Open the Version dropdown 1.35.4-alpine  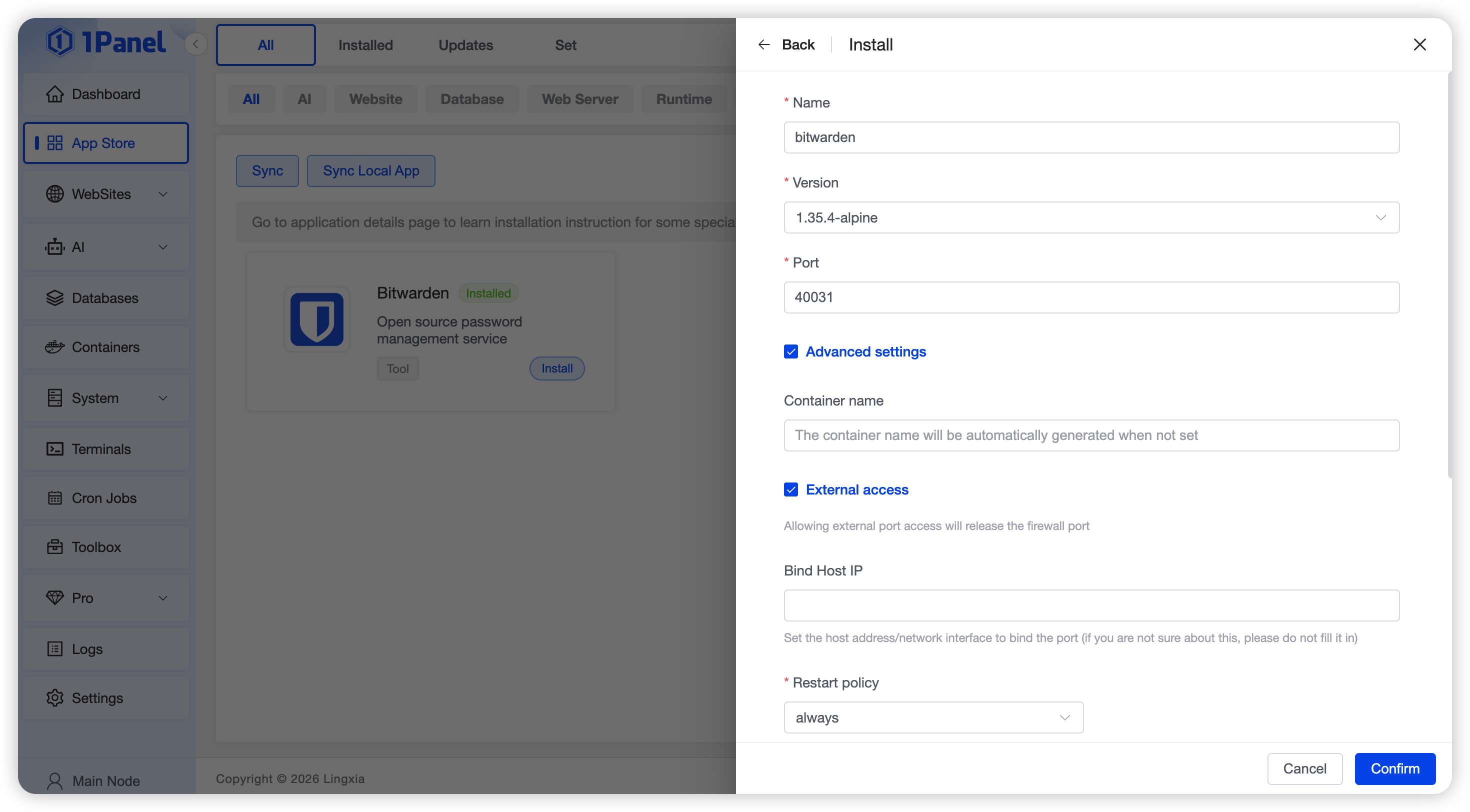click(1091, 217)
